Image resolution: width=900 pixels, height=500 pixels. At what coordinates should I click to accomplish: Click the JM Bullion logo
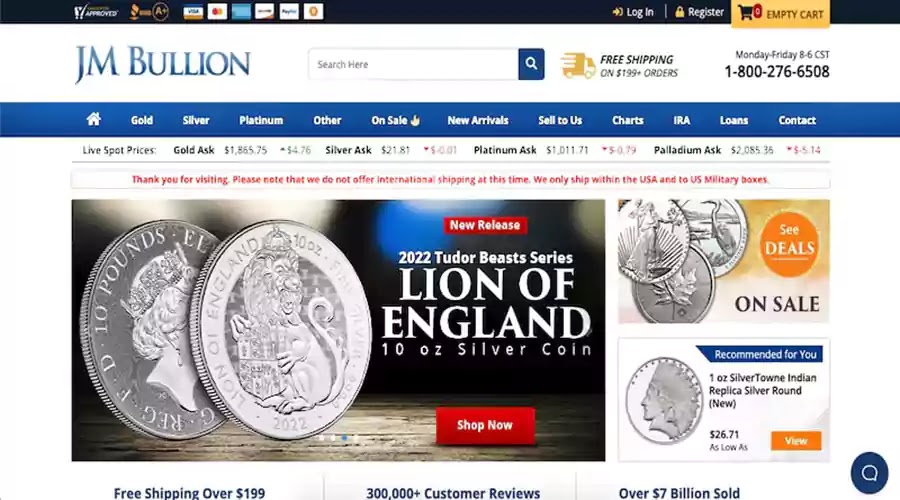click(163, 64)
